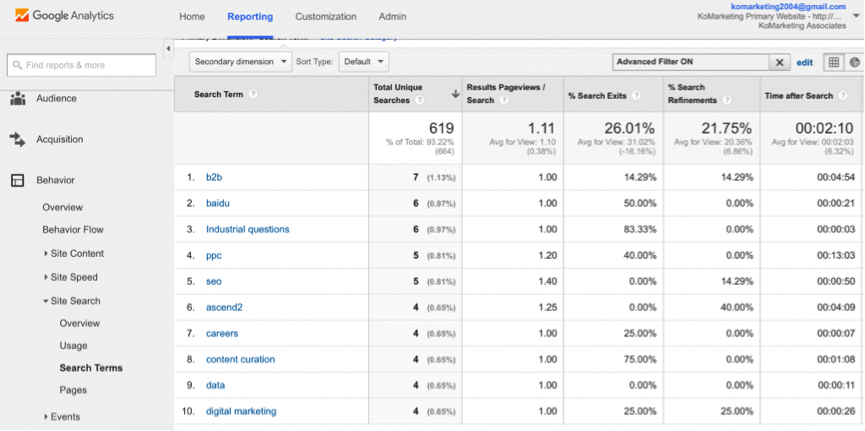This screenshot has height=431, width=865.
Task: Open the Admin tab
Action: (x=392, y=17)
